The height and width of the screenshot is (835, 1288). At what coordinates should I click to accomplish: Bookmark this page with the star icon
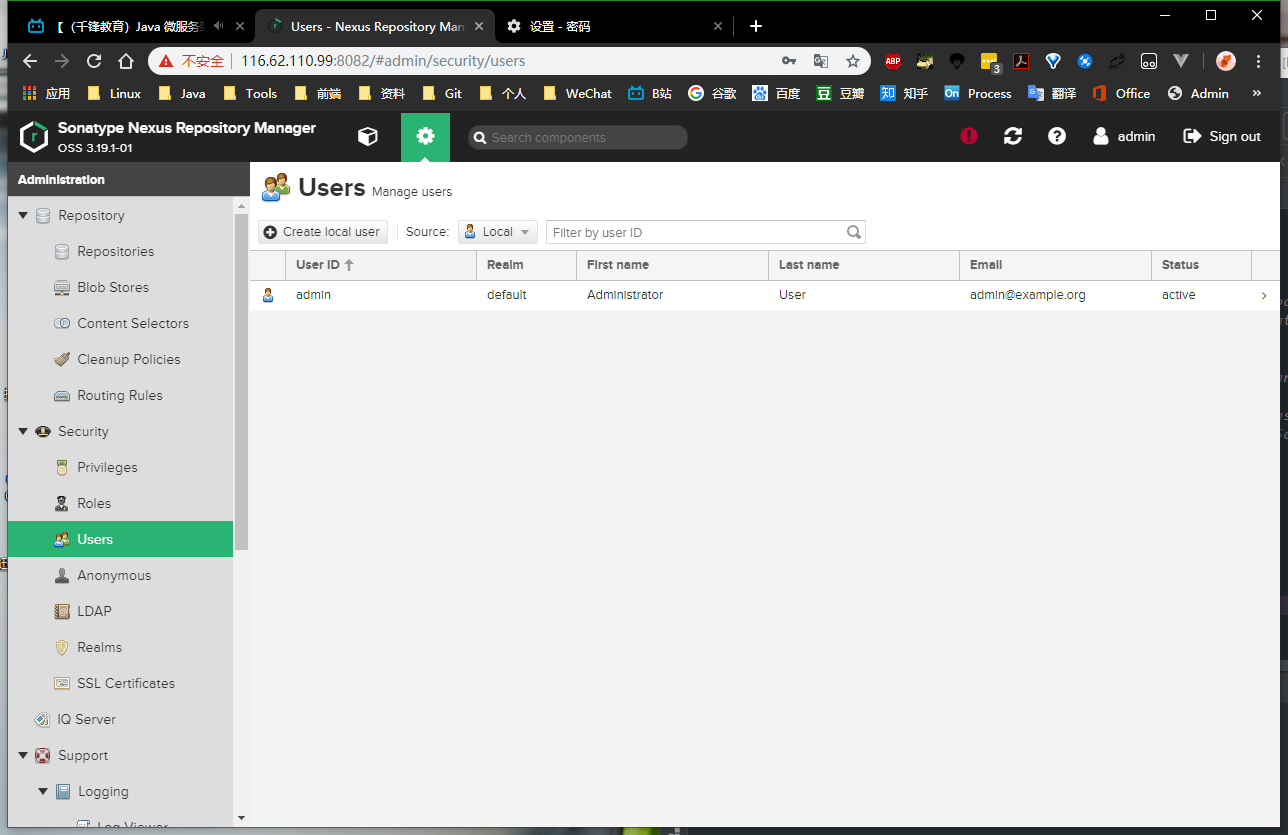[853, 61]
